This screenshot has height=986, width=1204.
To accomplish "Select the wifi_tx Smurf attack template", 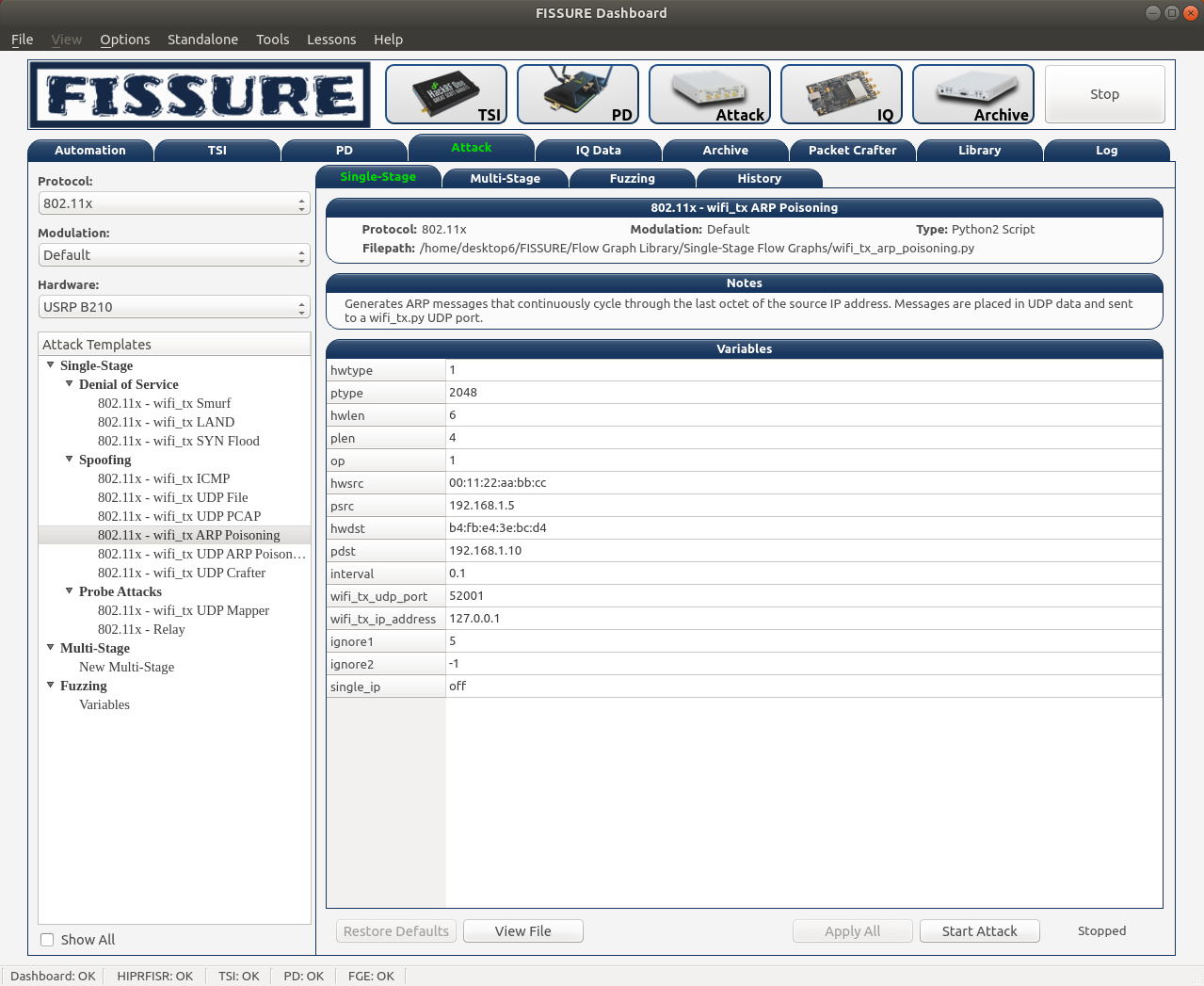I will (164, 403).
